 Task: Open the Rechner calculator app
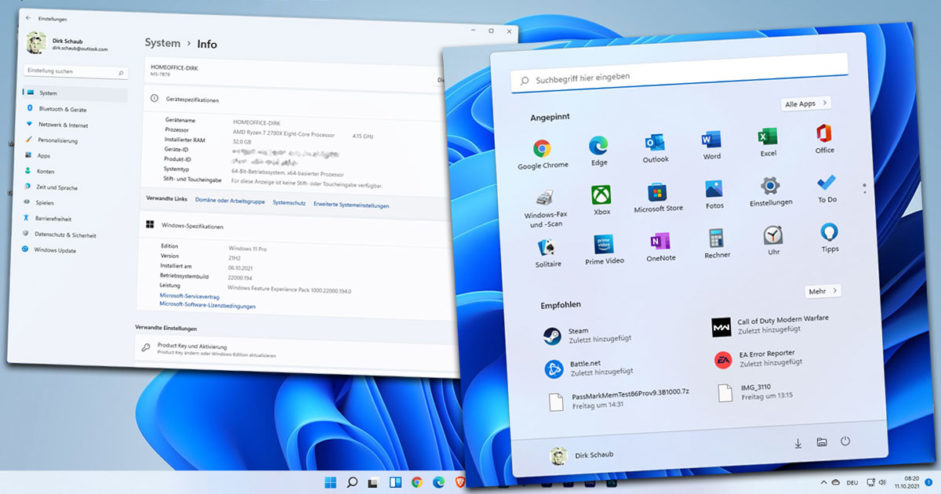(717, 244)
